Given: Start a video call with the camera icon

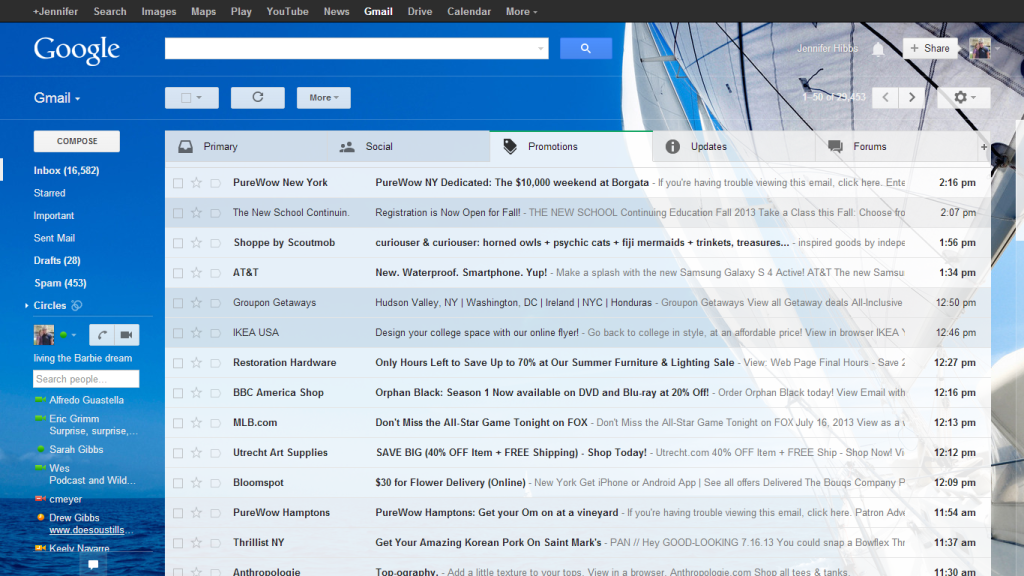Looking at the screenshot, I should coord(127,335).
